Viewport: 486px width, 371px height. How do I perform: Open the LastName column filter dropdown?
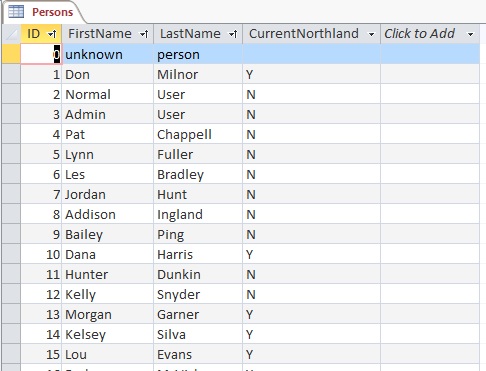pos(233,34)
